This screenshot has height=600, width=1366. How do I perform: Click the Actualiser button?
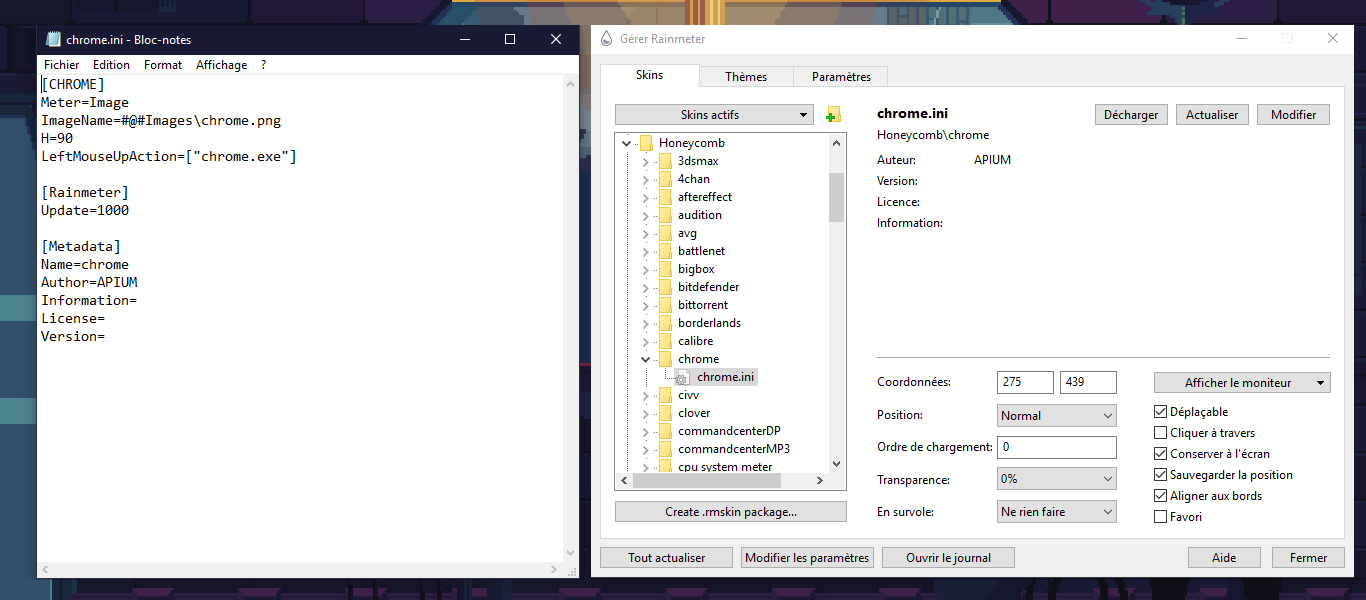coord(1211,115)
